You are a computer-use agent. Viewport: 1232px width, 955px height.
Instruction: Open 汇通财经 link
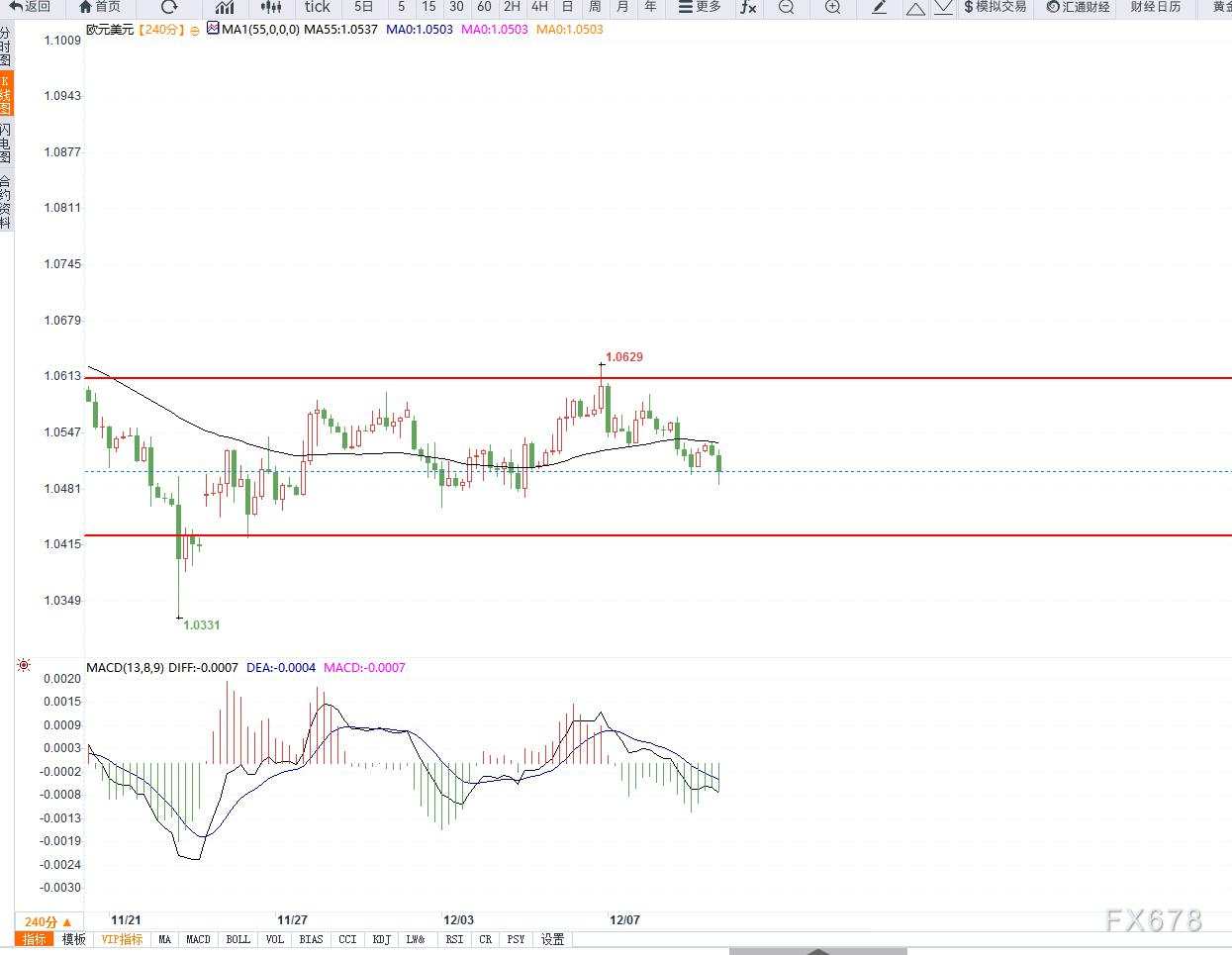click(x=1079, y=7)
